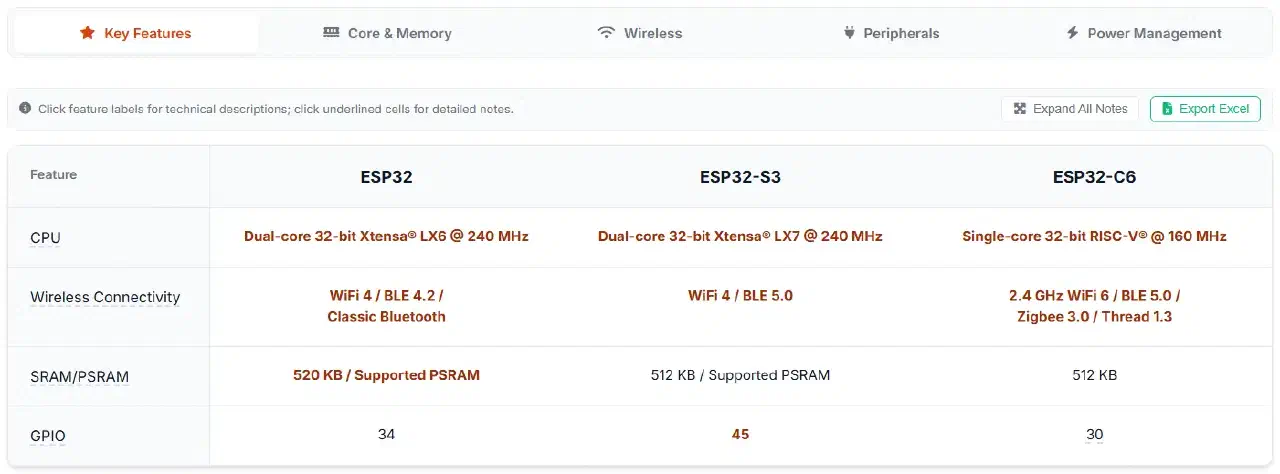Click the WiFi icon beside Wireless
This screenshot has height=474, width=1280.
[606, 33]
